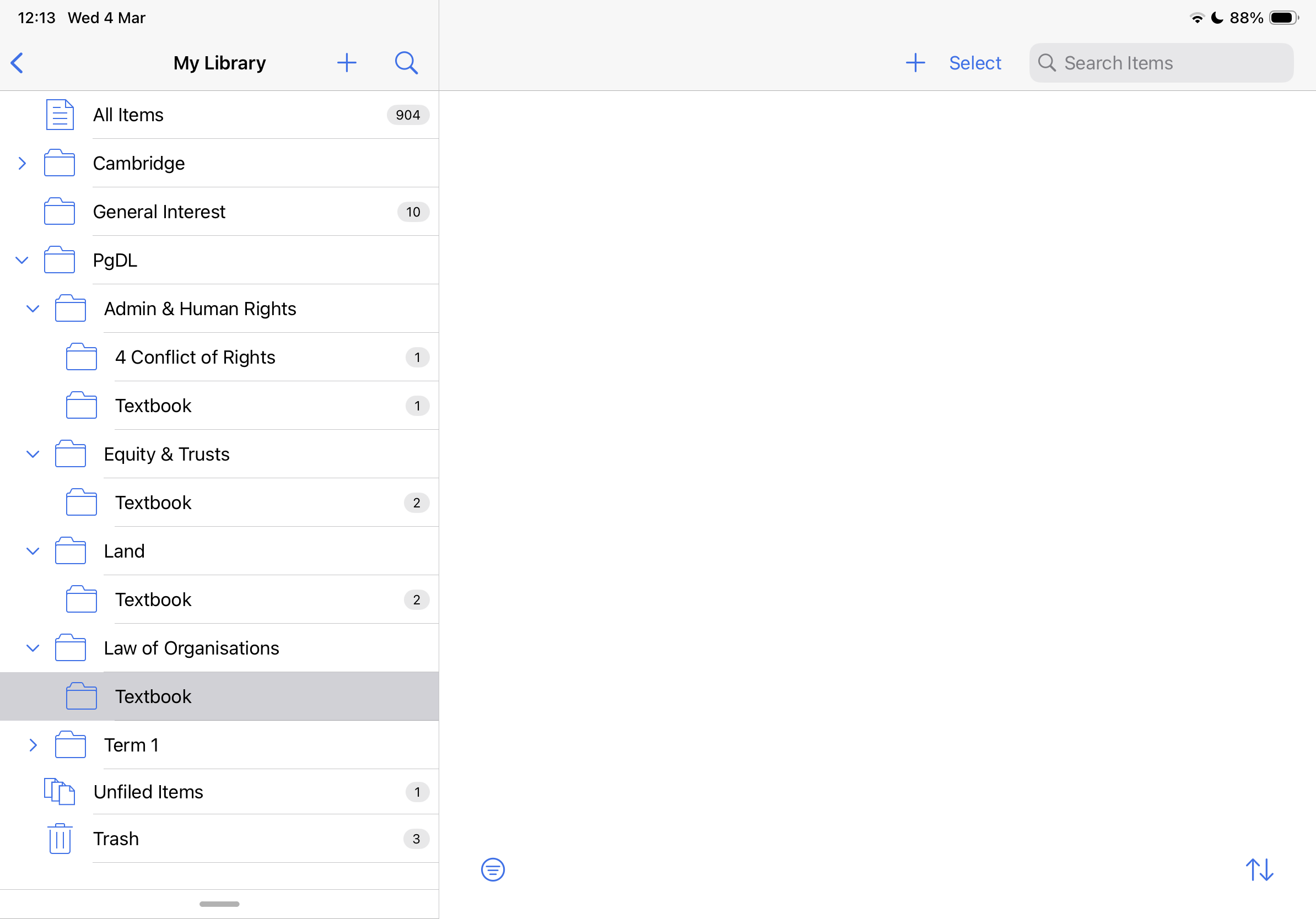Screen dimensions: 1316x919
Task: Tap the sidebar bottom drag handle
Action: pos(219,904)
